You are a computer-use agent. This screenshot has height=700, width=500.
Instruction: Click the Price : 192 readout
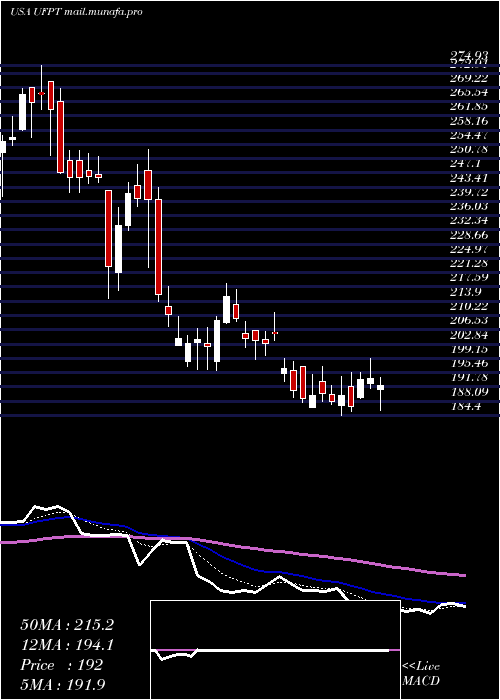(x=62, y=665)
